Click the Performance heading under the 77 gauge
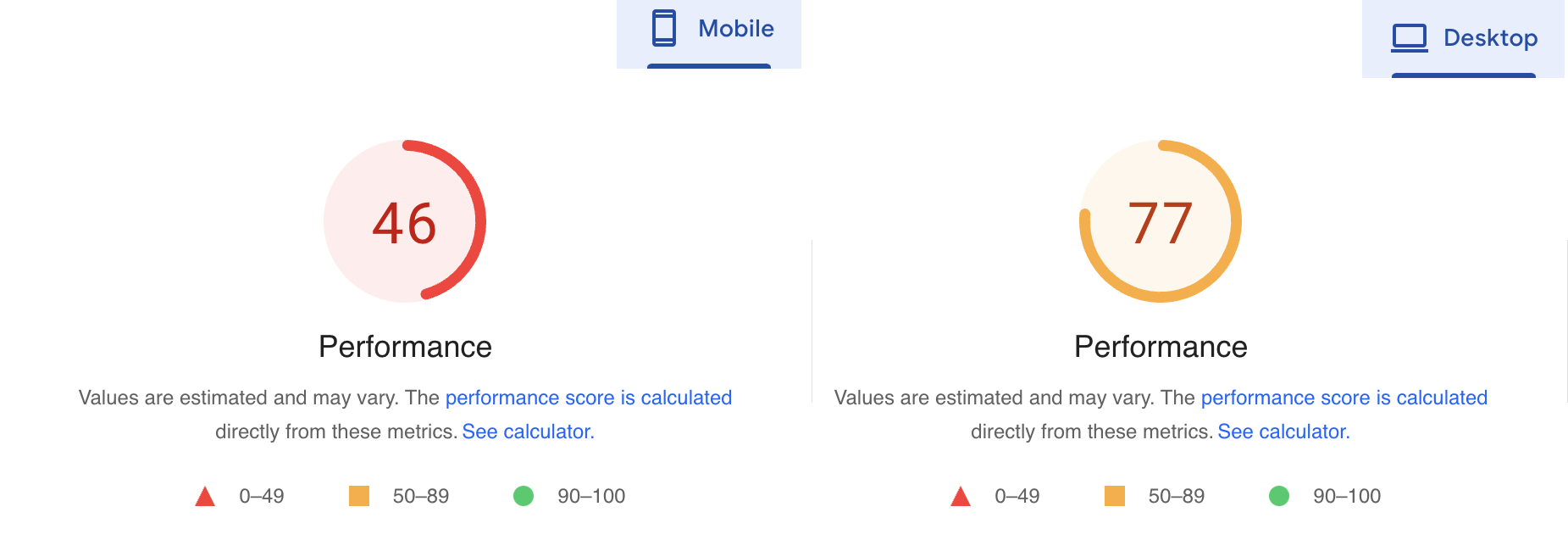This screenshot has width=1568, height=540. pos(1161,347)
